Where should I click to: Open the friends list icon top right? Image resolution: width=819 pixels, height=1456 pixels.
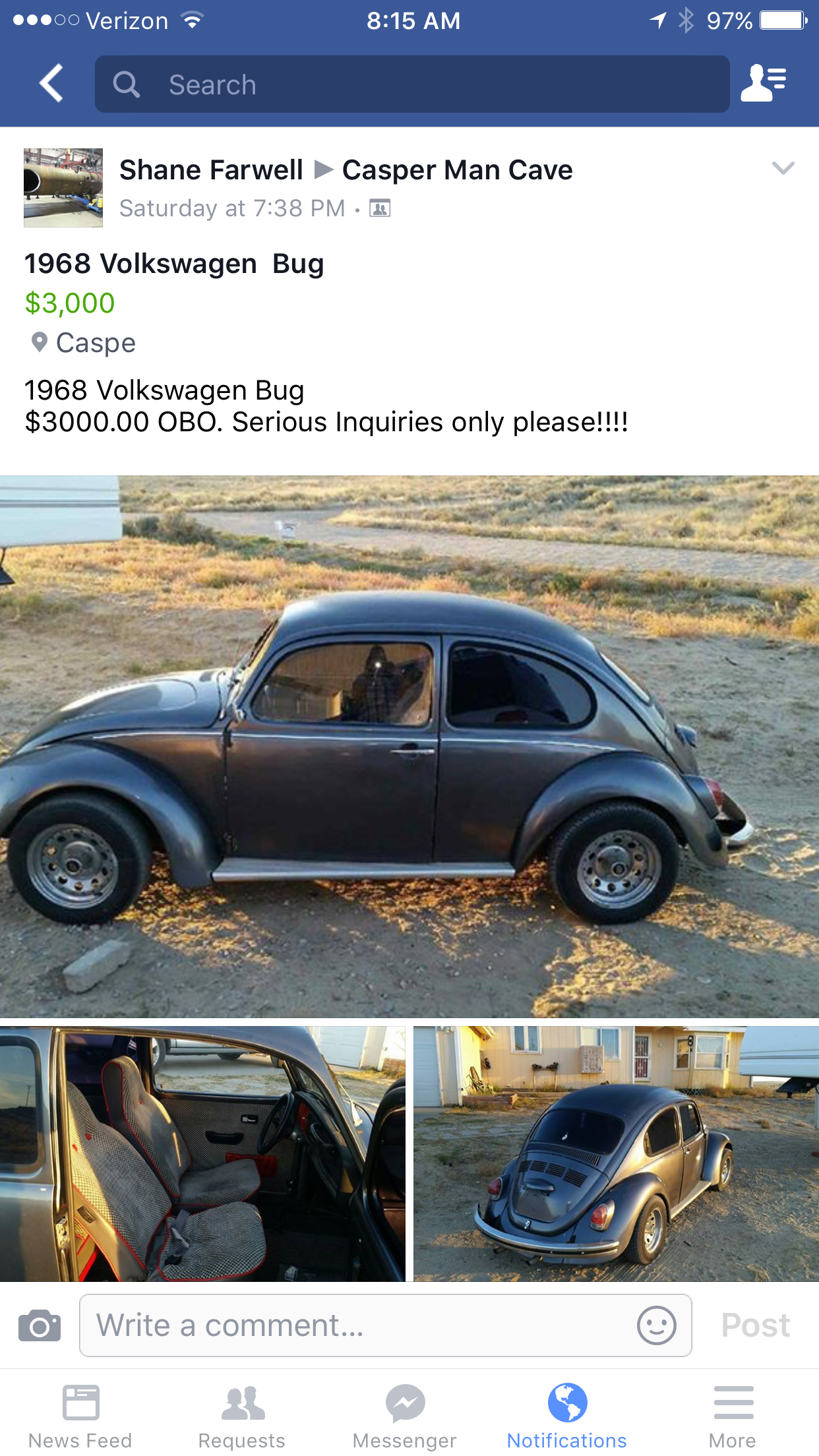point(764,83)
